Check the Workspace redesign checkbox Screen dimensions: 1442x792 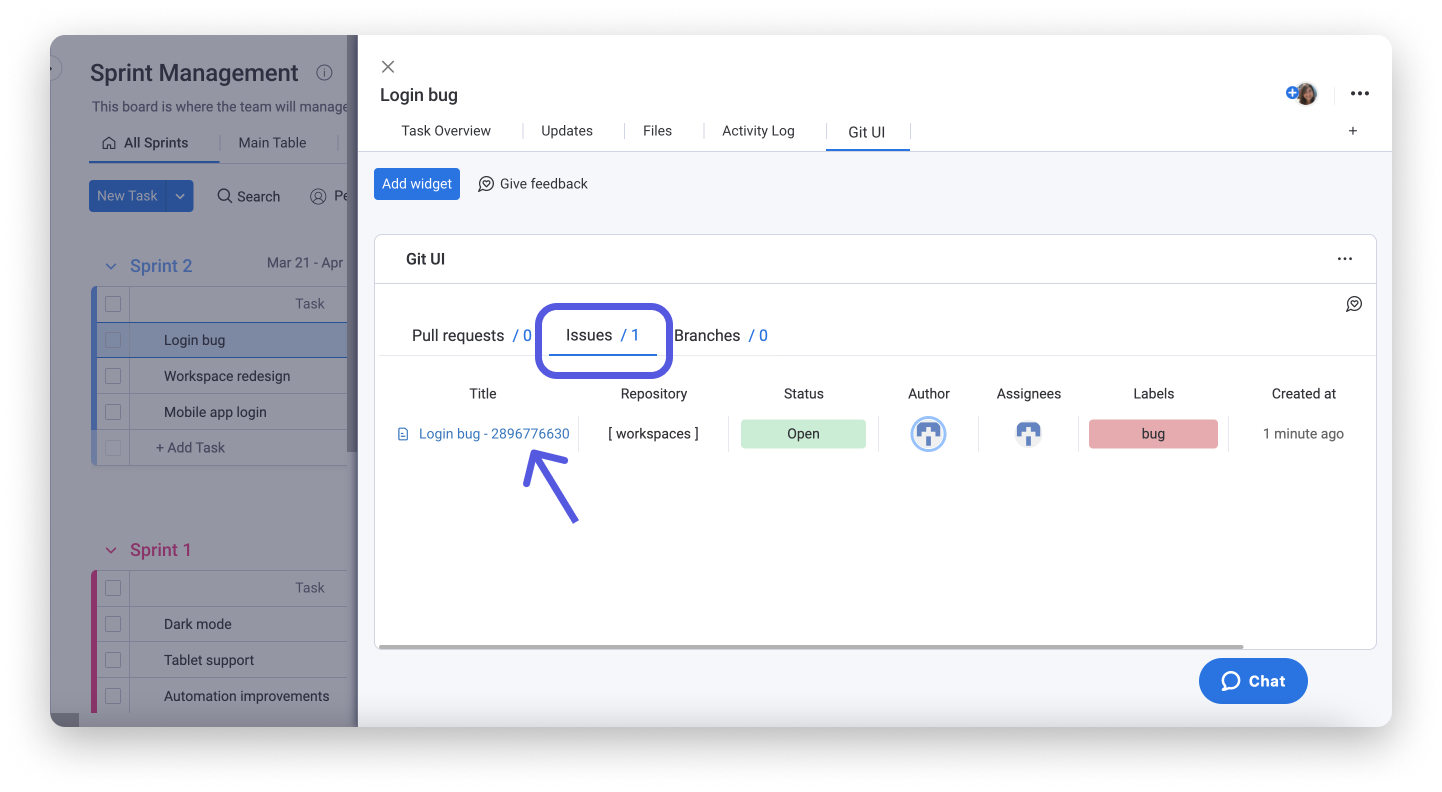click(113, 375)
